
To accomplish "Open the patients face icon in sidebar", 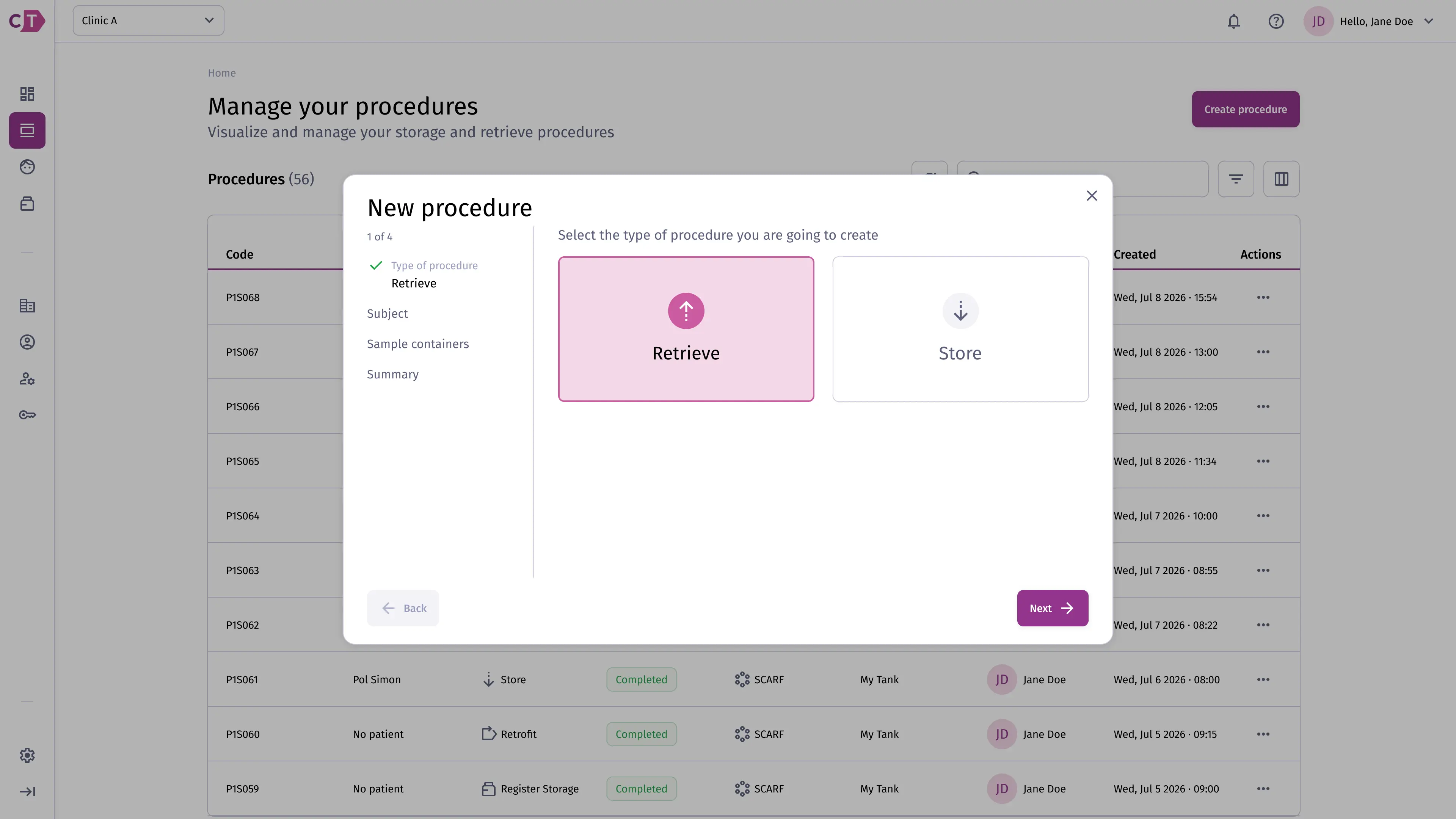I will (27, 167).
